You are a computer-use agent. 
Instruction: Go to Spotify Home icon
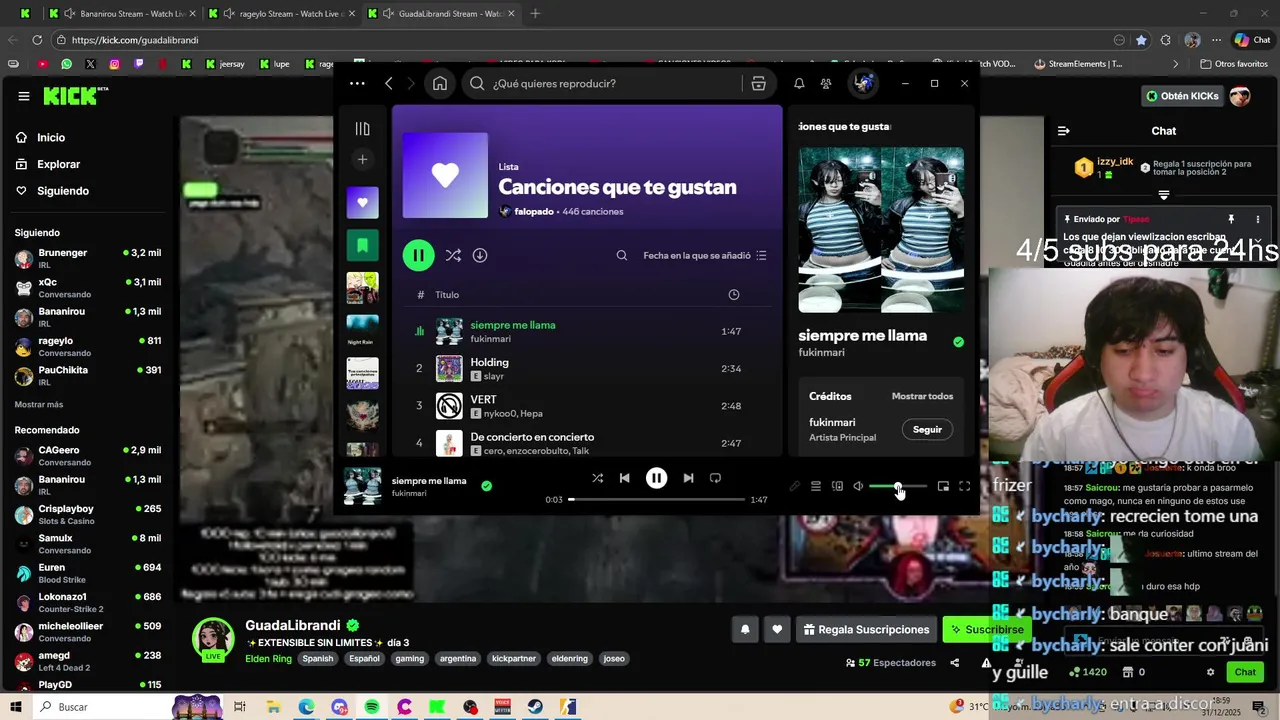440,84
